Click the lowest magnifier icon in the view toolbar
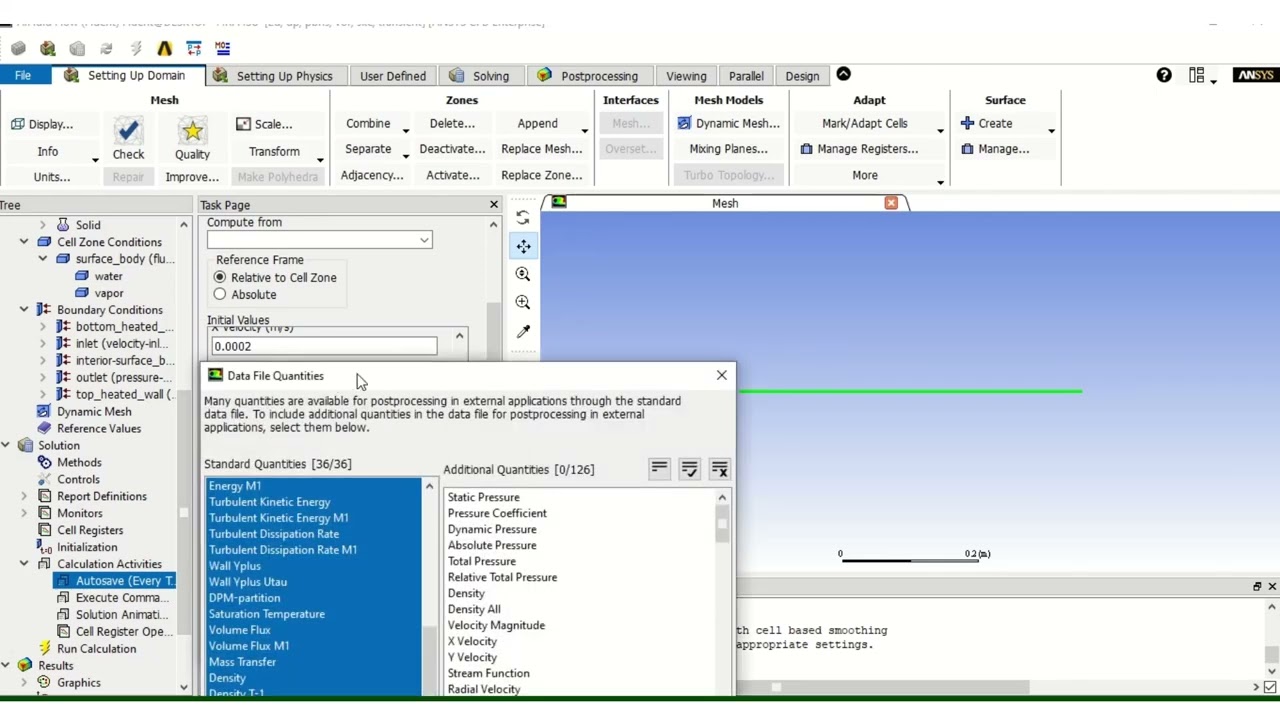1280x720 pixels. 523,302
